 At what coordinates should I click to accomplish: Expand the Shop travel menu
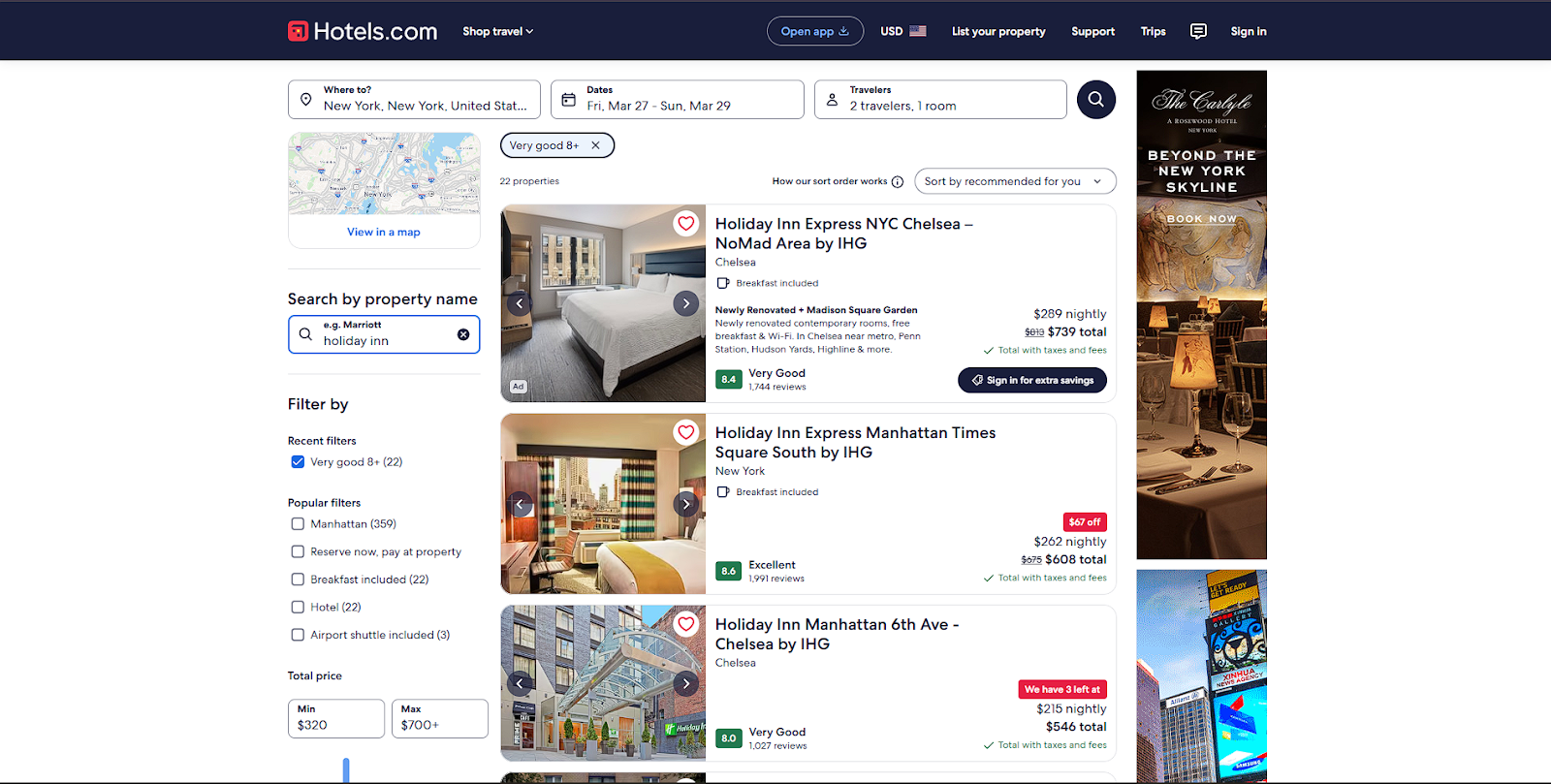497,31
